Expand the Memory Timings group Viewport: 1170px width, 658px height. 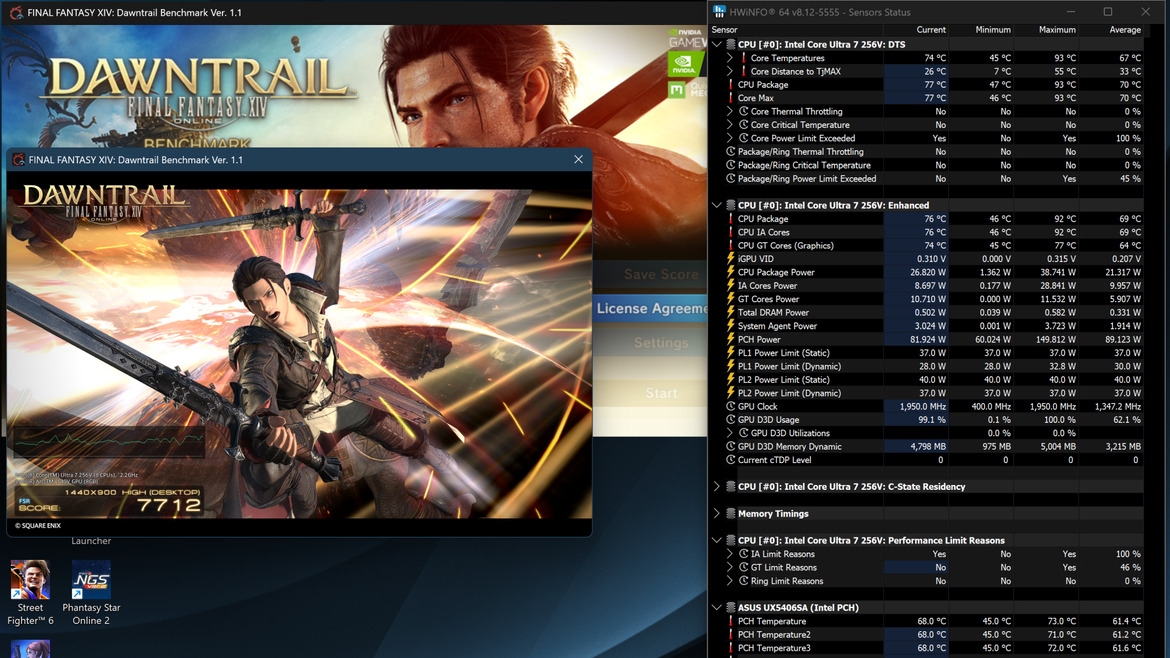pos(717,514)
